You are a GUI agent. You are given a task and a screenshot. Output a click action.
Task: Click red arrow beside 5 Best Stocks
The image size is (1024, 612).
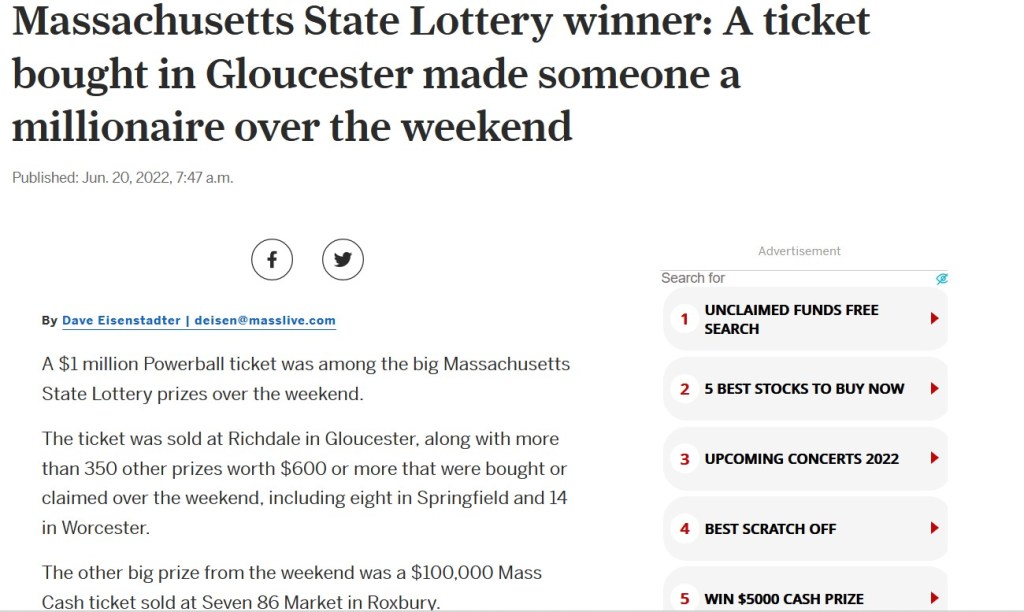click(934, 389)
